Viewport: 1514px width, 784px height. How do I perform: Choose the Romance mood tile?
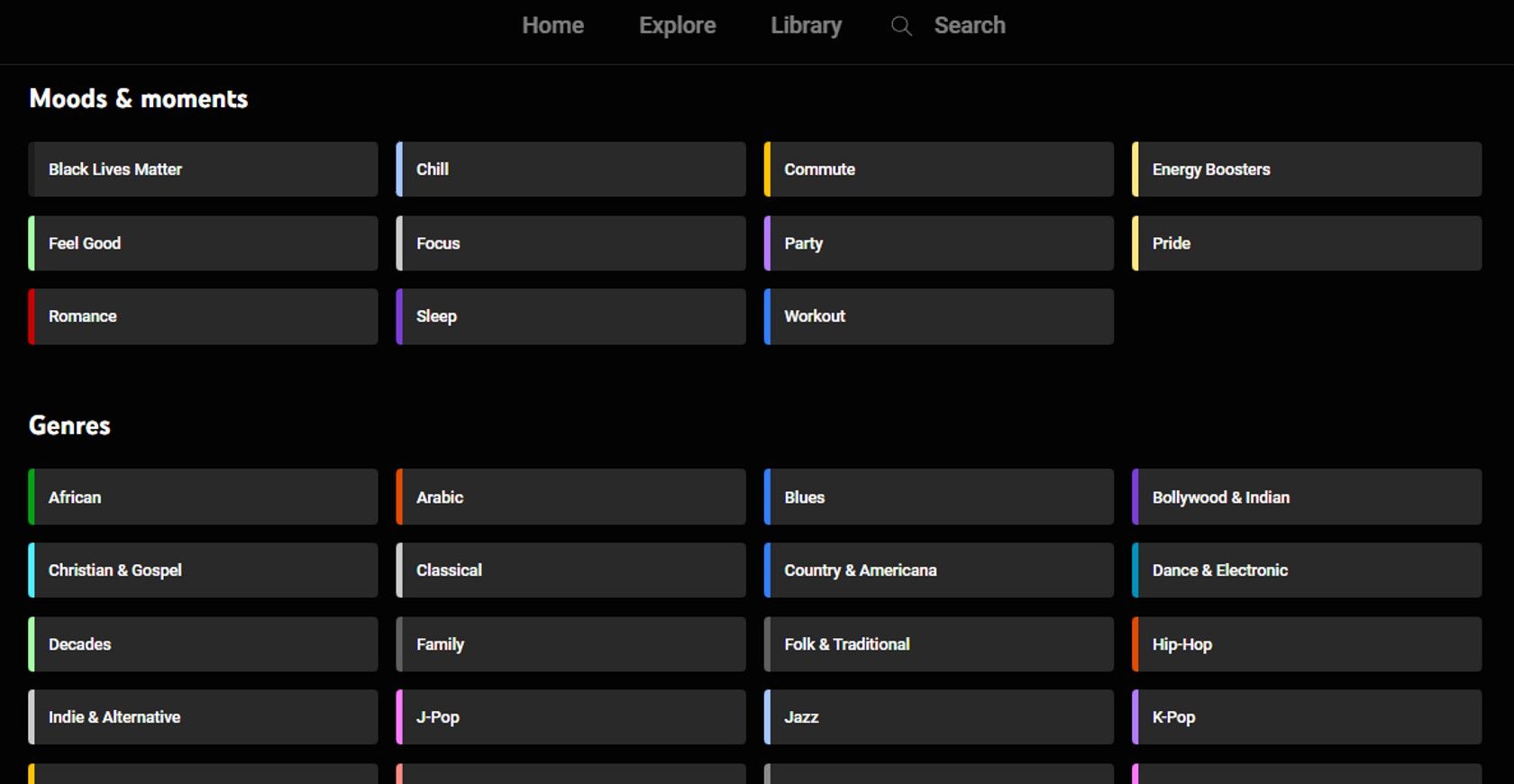(203, 316)
